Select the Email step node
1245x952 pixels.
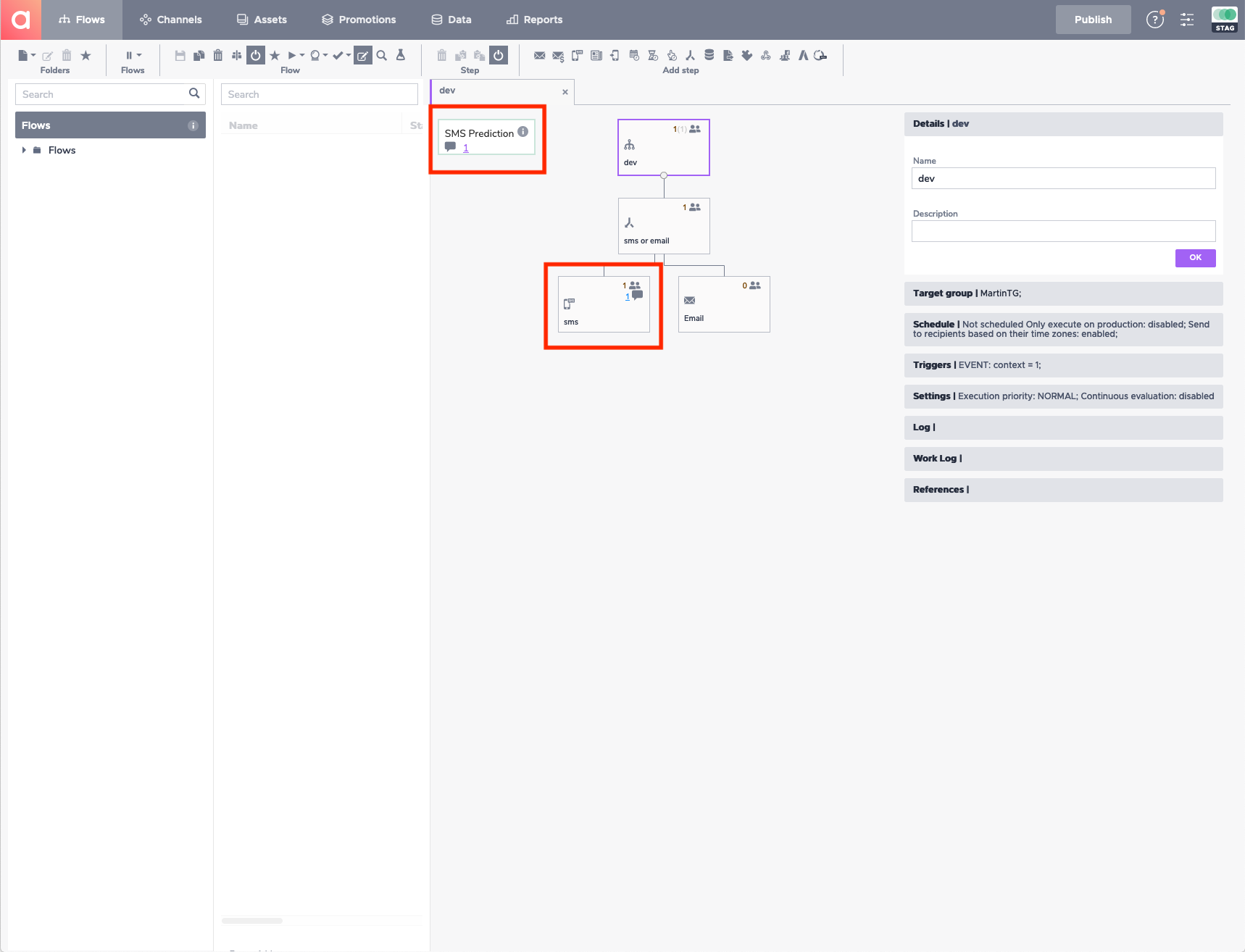pyautogui.click(x=724, y=304)
